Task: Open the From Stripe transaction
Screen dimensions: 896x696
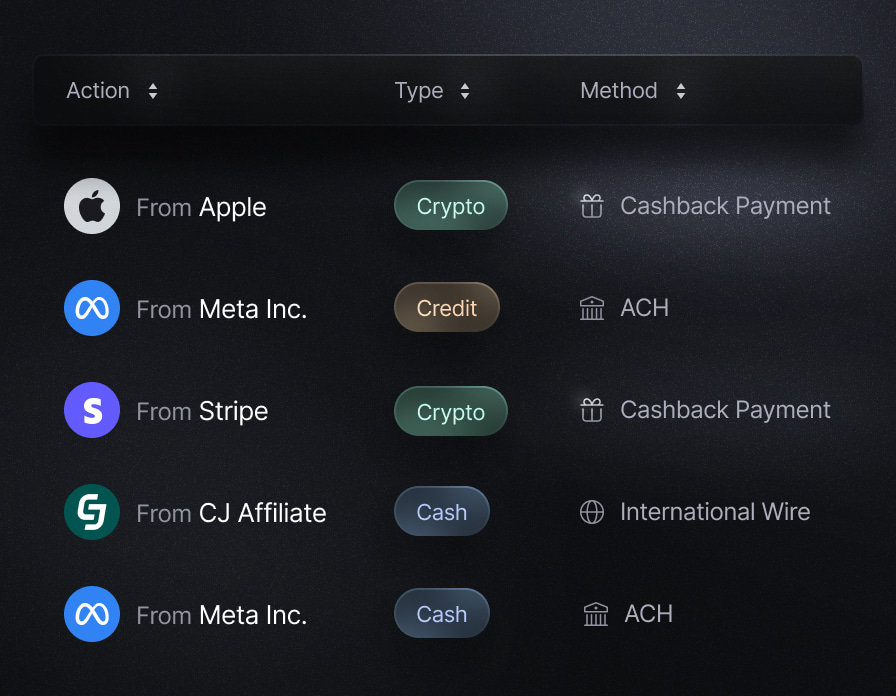Action: (202, 411)
